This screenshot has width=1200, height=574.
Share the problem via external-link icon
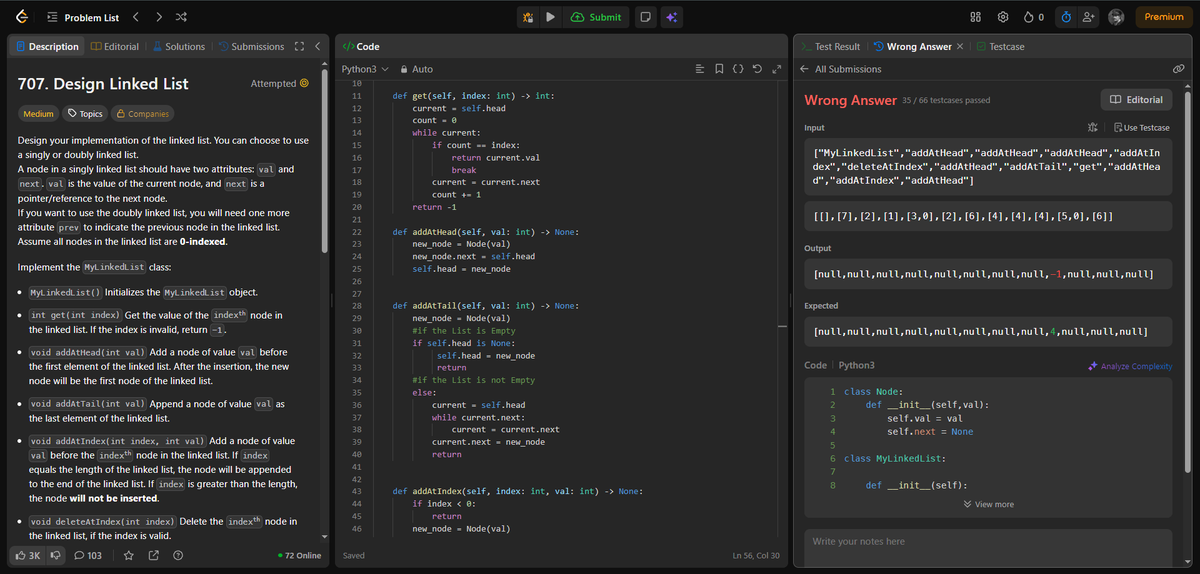click(x=153, y=555)
